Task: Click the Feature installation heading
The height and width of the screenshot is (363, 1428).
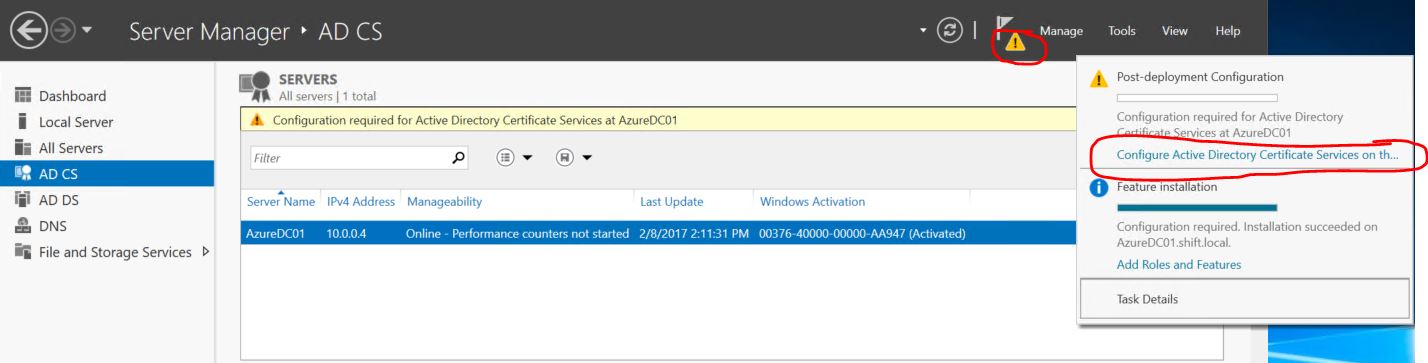Action: pos(1167,187)
